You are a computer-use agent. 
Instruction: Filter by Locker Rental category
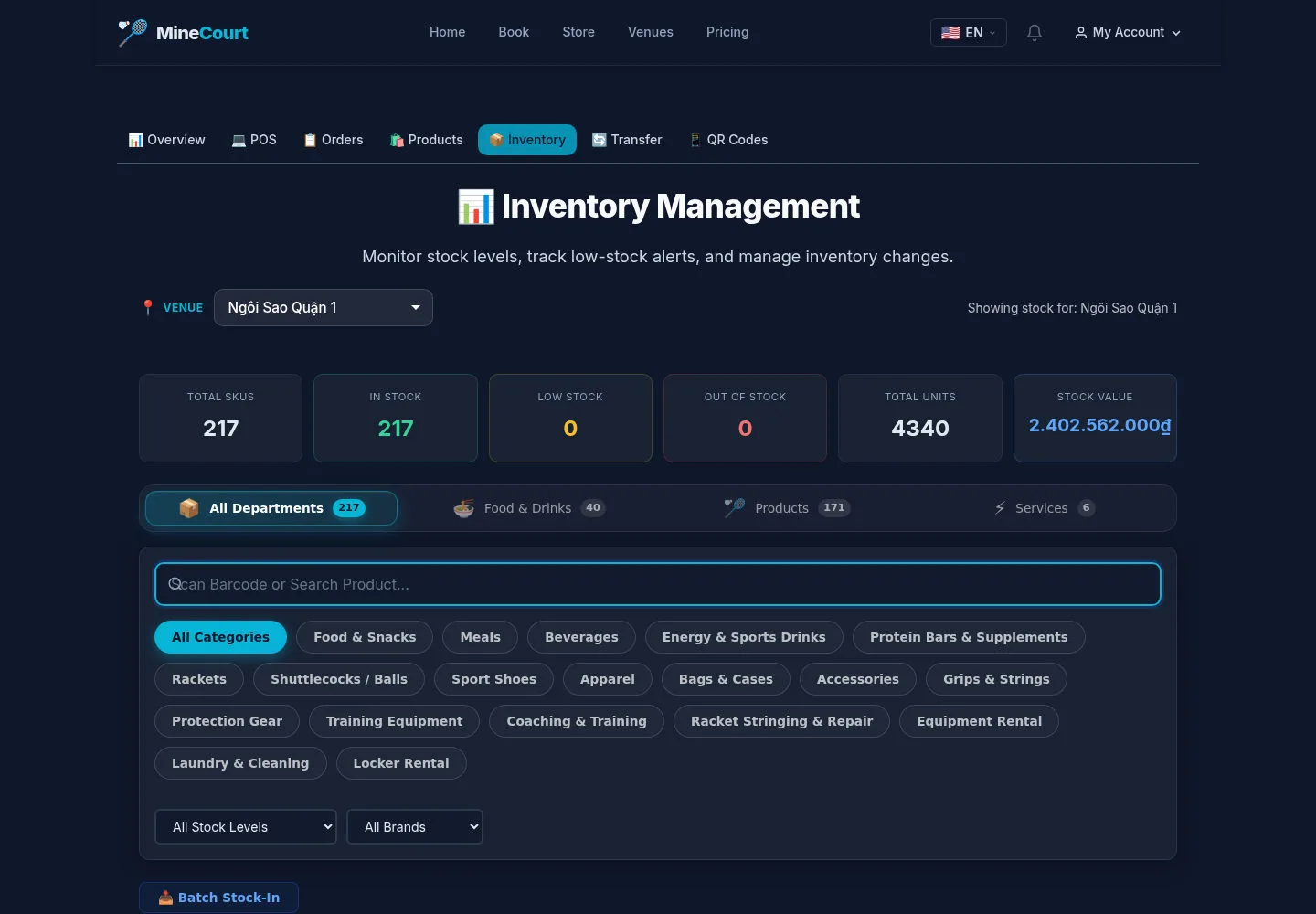[x=401, y=763]
